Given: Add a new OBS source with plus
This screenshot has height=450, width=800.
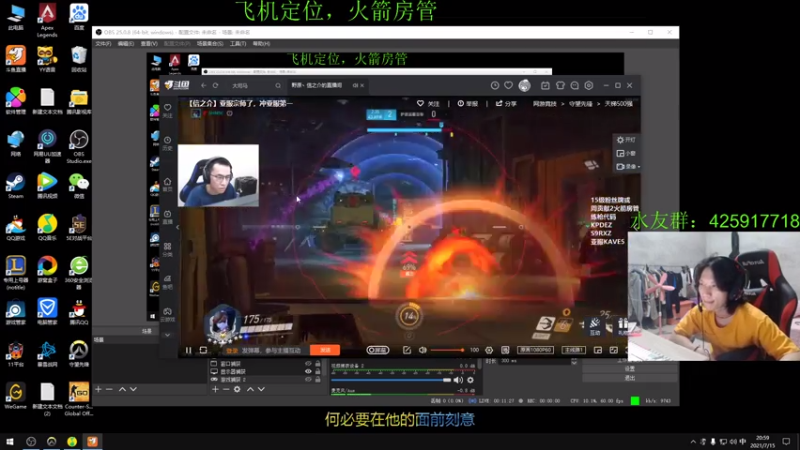Looking at the screenshot, I should (x=215, y=389).
